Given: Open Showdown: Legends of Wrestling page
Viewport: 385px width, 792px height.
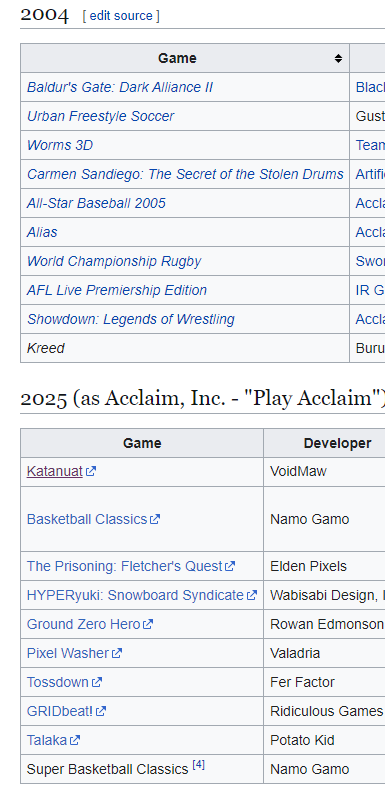Looking at the screenshot, I should click(130, 319).
